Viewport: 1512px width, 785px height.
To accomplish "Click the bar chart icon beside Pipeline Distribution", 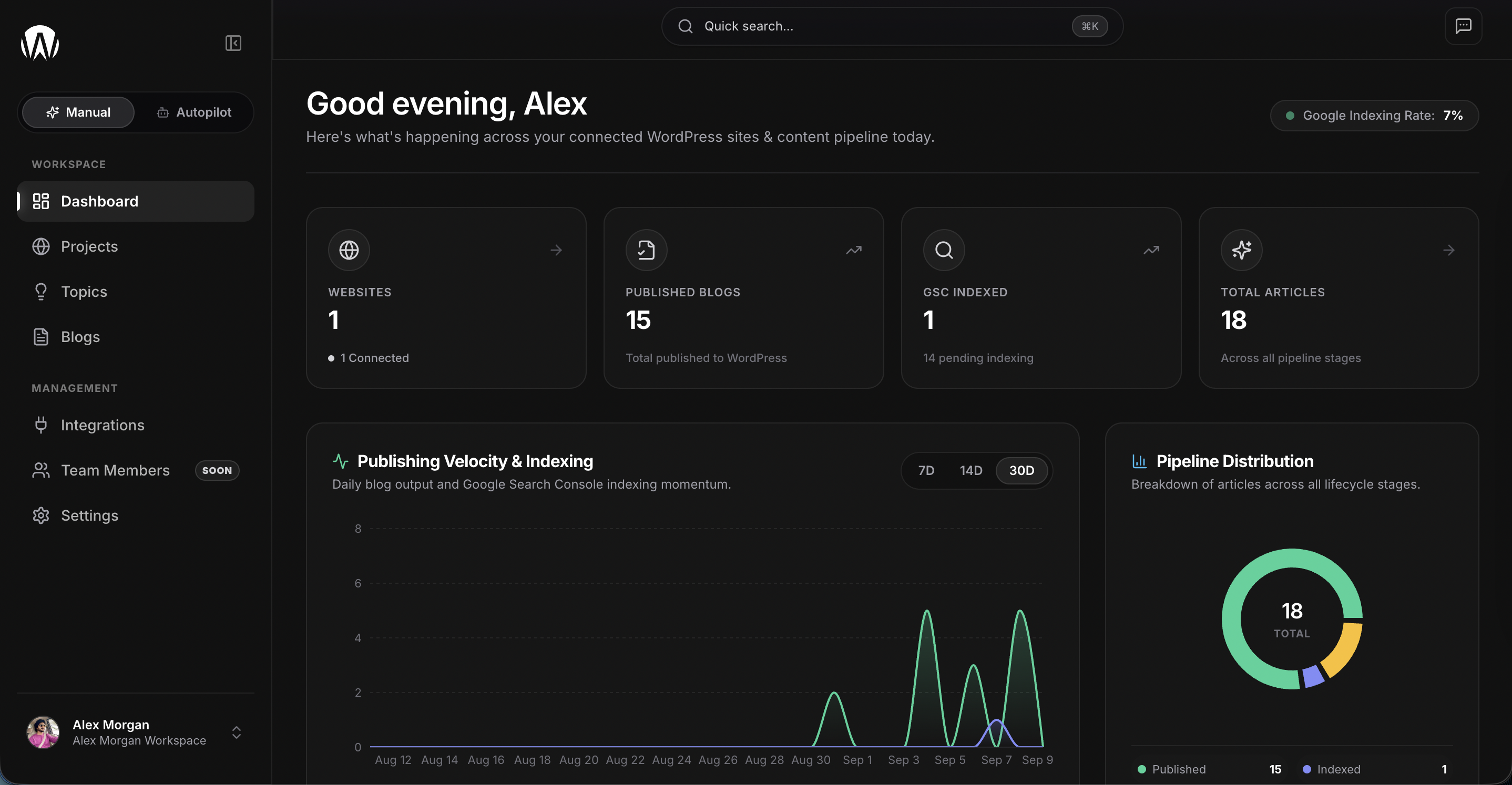I will click(1139, 461).
